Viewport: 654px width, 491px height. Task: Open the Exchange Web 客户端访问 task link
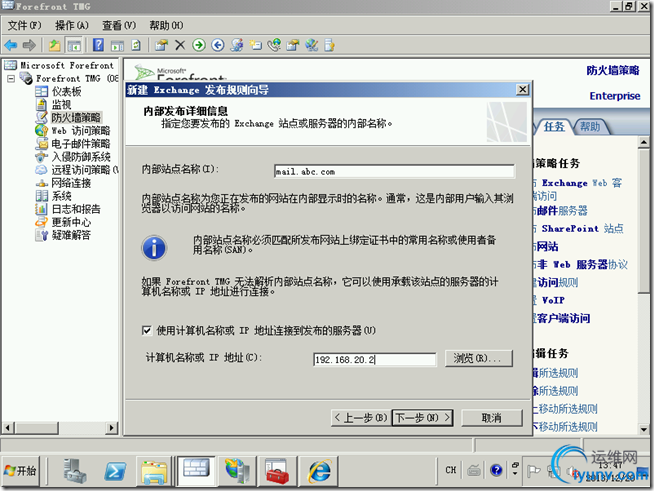578,189
